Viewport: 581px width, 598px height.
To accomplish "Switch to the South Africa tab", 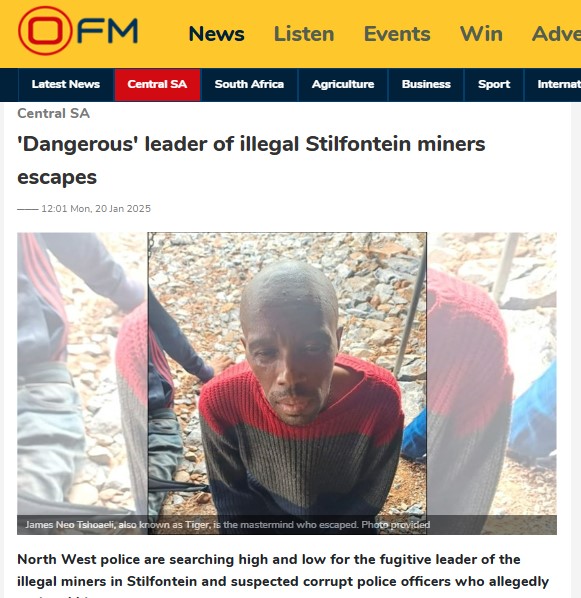I will (x=249, y=84).
